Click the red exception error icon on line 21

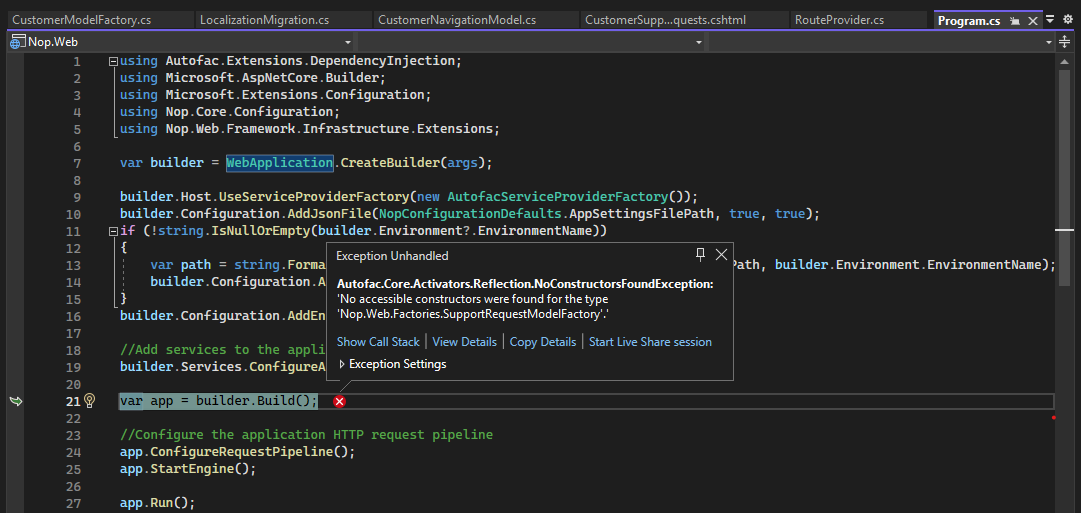[x=339, y=401]
